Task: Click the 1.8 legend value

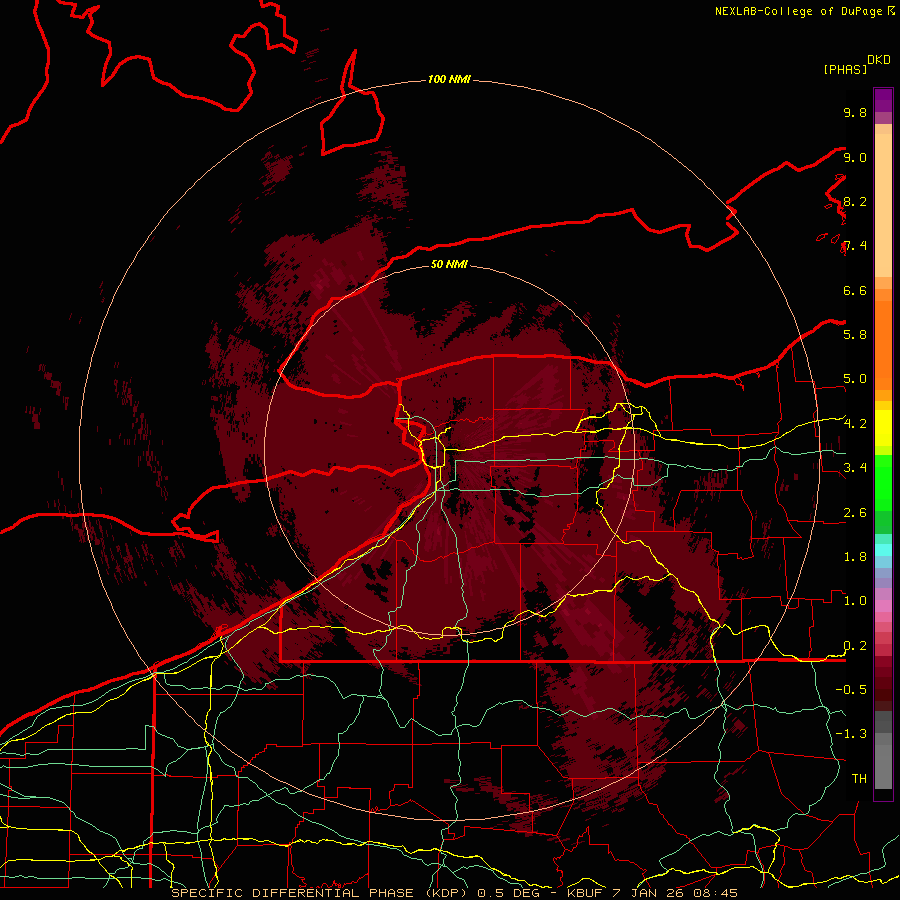Action: 855,557
